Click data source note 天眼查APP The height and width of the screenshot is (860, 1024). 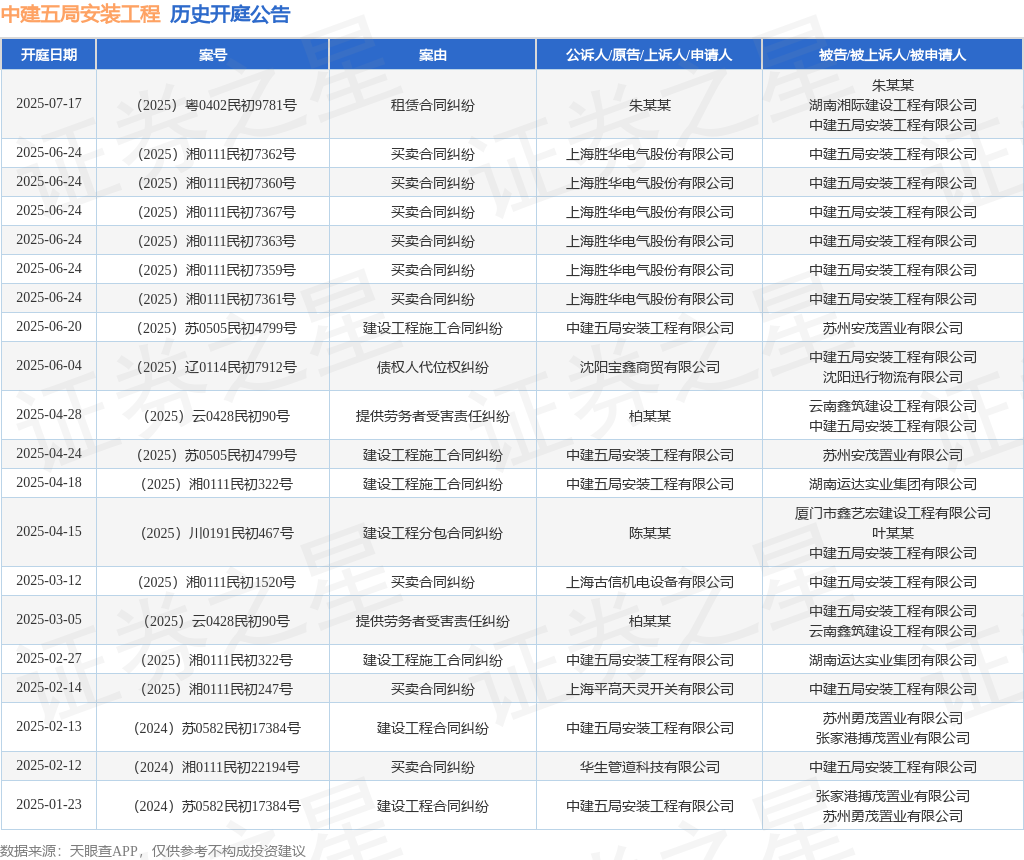point(103,851)
